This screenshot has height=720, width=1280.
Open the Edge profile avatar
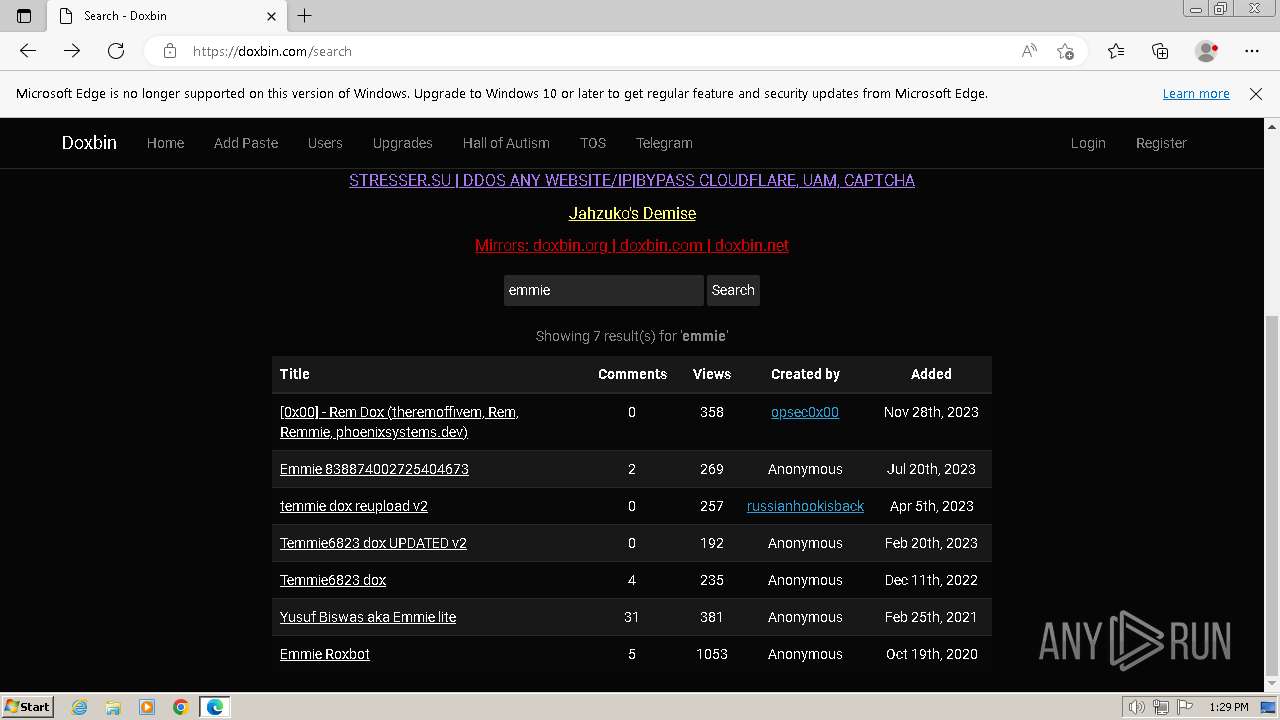[1207, 51]
